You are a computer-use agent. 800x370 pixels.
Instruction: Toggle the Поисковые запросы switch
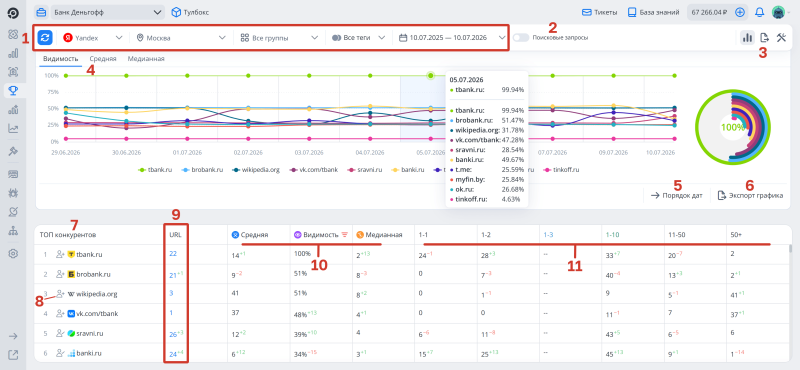pyautogui.click(x=521, y=37)
